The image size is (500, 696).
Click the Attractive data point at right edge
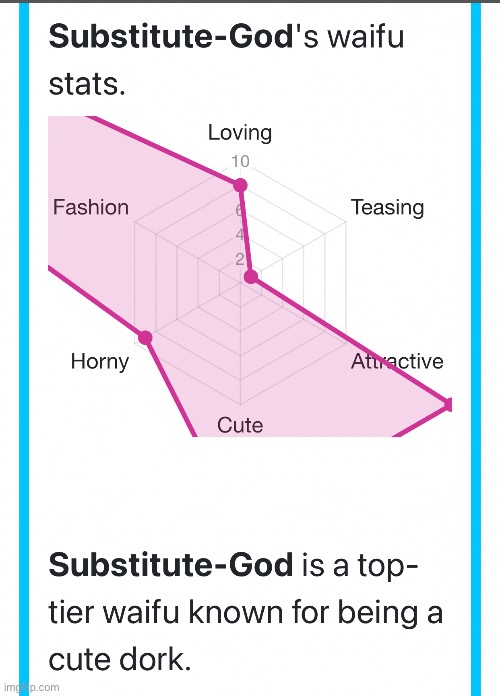pos(448,405)
